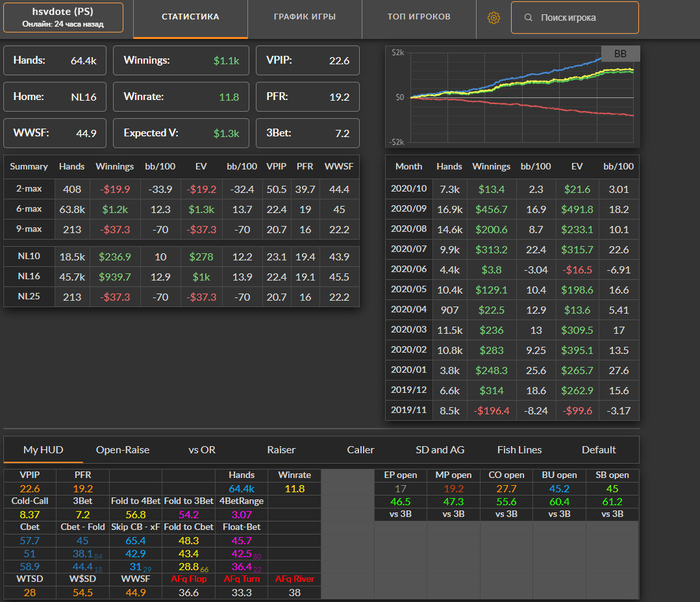Viewport: 700px width, 602px height.
Task: Switch to the Open-Raise HUD tab
Action: click(123, 450)
